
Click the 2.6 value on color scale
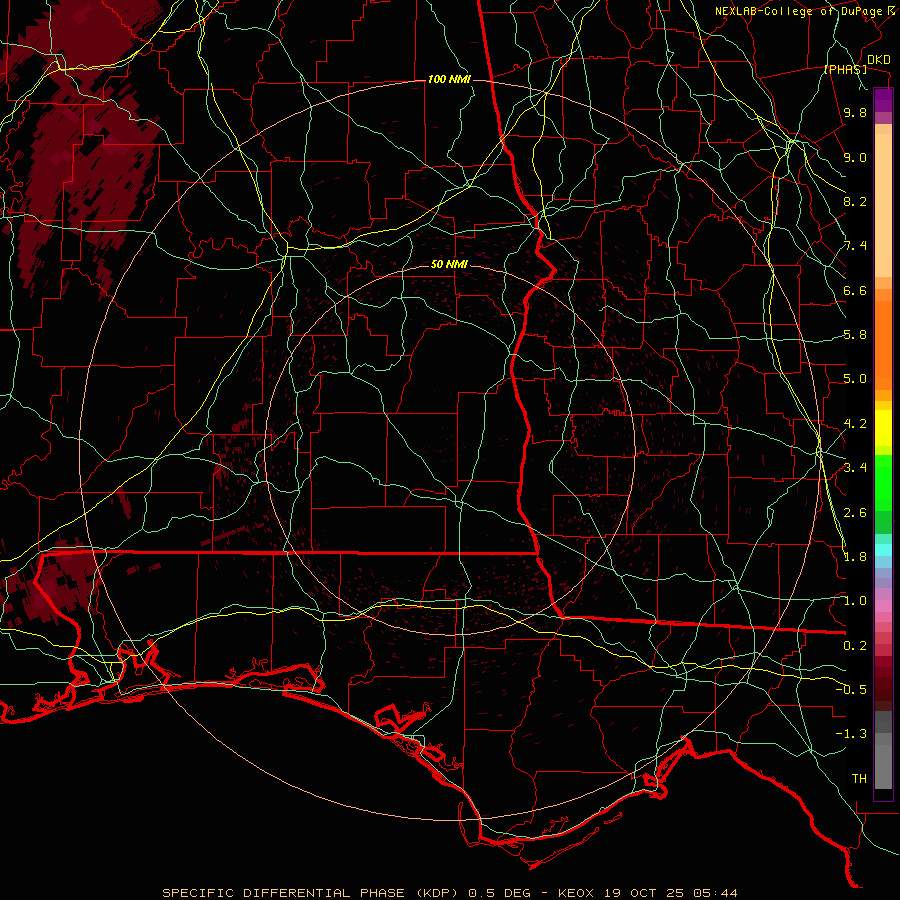[x=855, y=513]
